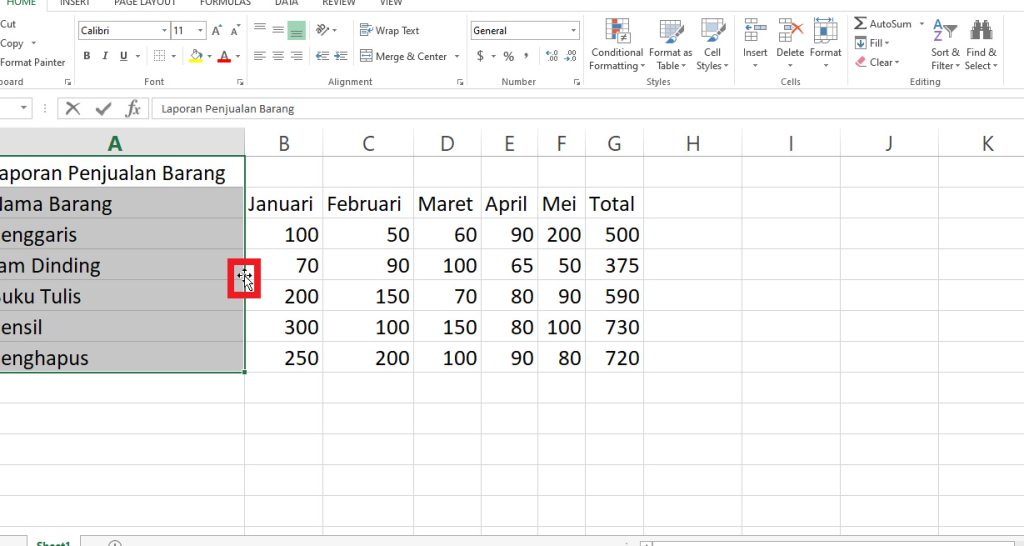Open font name dropdown Calibri

tap(165, 31)
